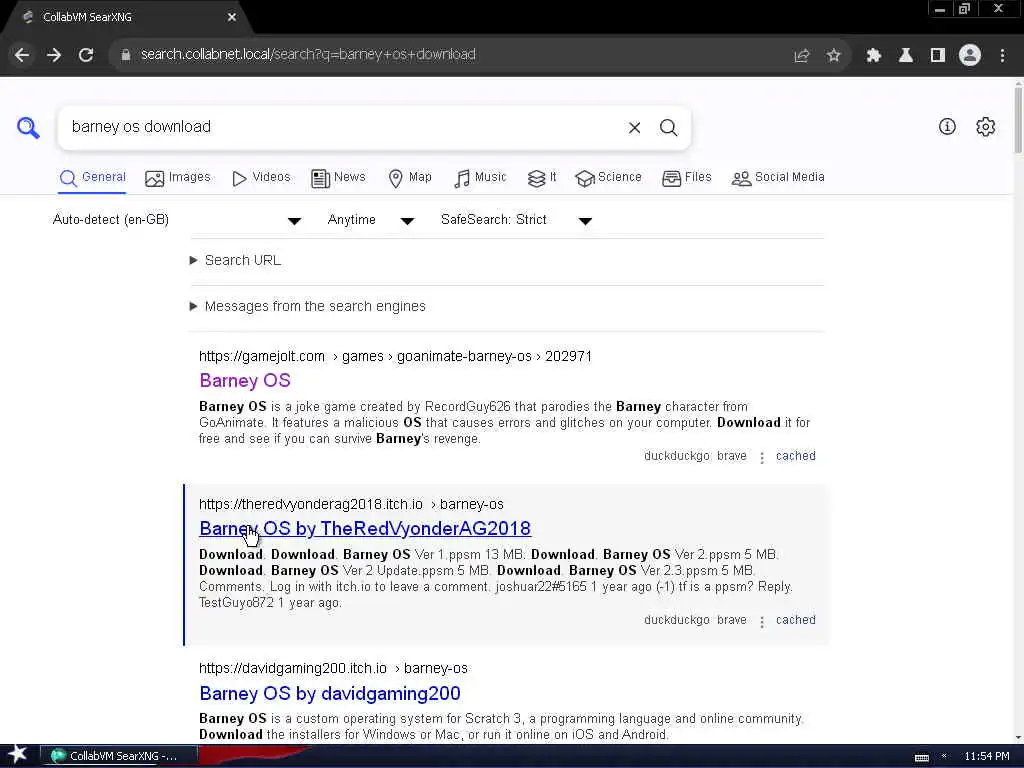The height and width of the screenshot is (768, 1024).
Task: Open Barney OS by TheRedVyonderAG2018 link
Action: [x=365, y=529]
